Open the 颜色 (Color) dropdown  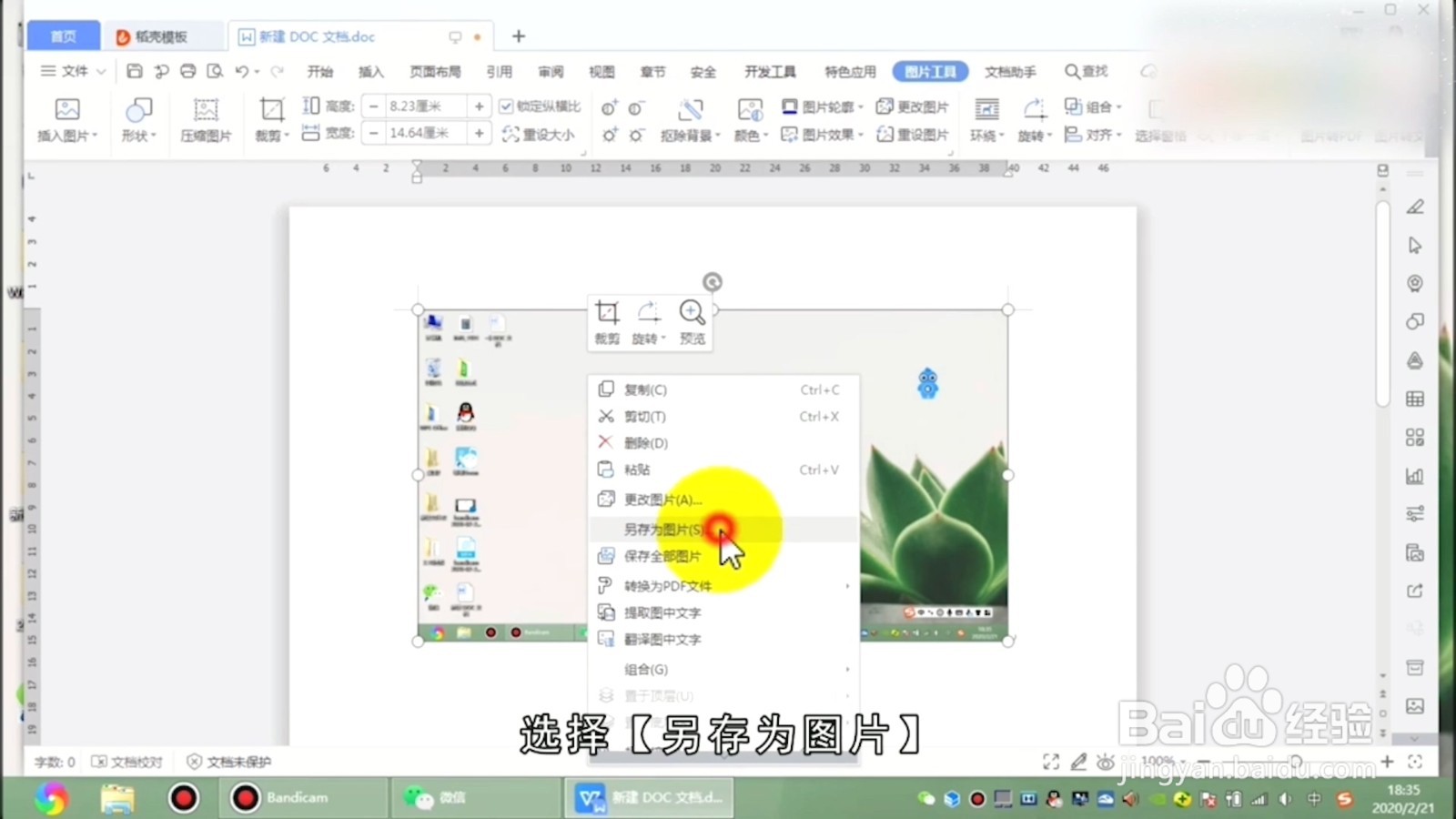click(749, 134)
